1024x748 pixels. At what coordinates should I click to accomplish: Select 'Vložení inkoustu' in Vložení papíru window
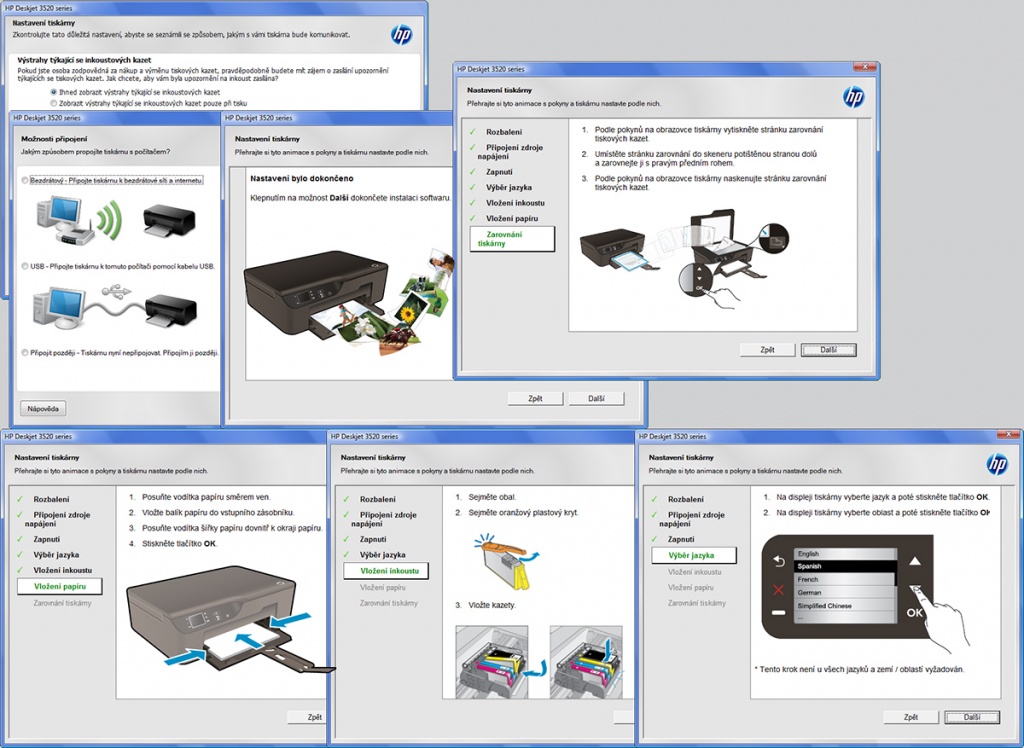63,570
